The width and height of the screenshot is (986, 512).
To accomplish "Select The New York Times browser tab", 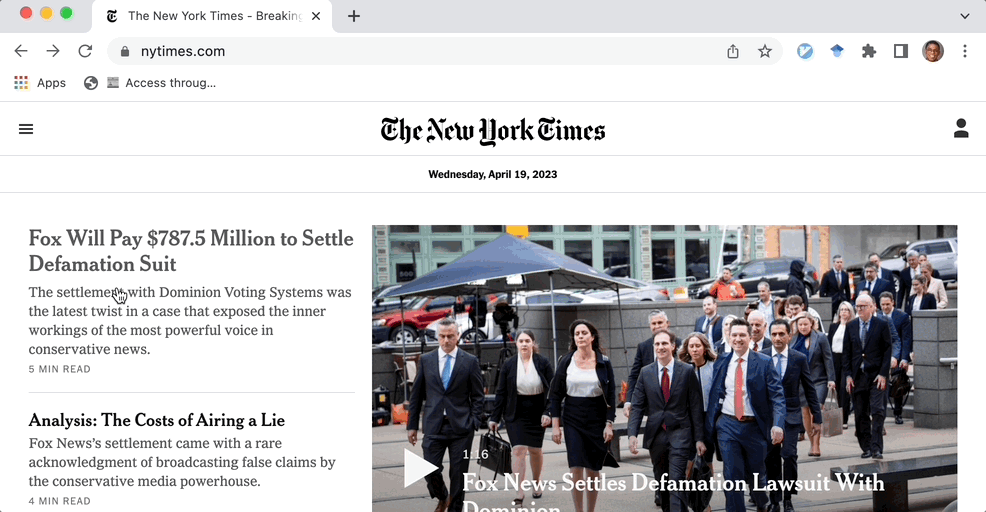I will pyautogui.click(x=212, y=16).
